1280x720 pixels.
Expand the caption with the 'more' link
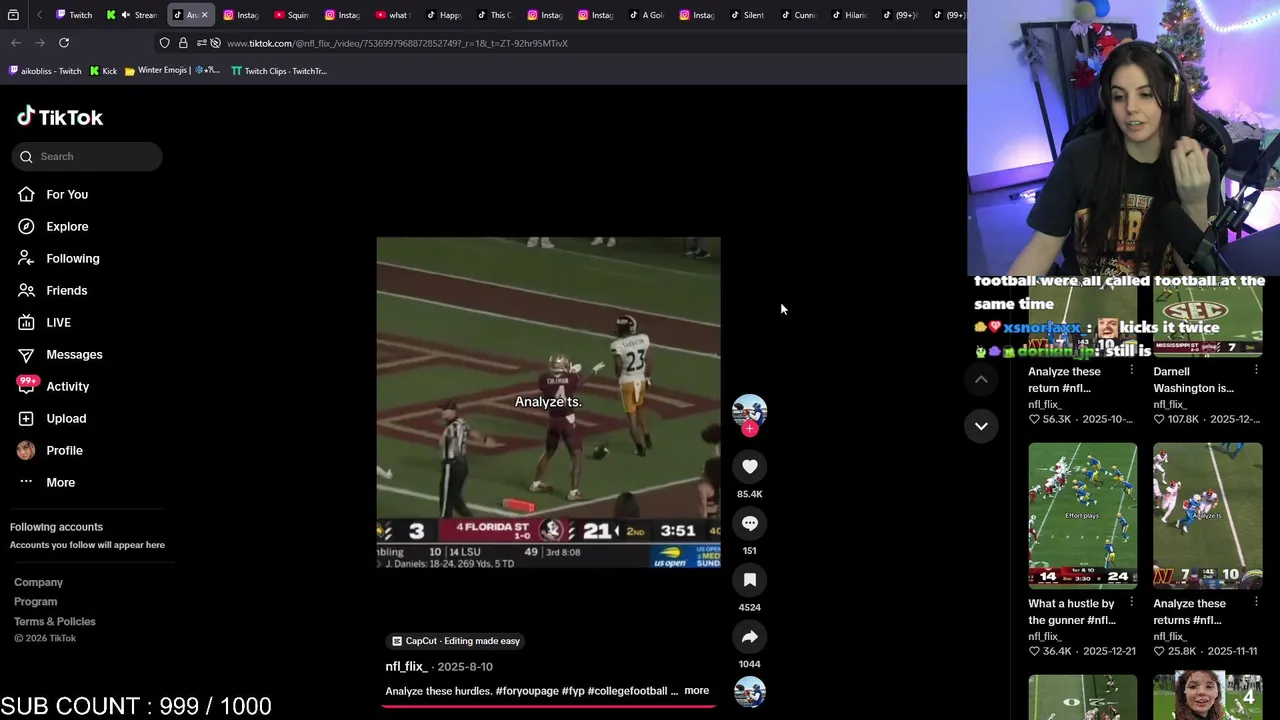coord(696,691)
